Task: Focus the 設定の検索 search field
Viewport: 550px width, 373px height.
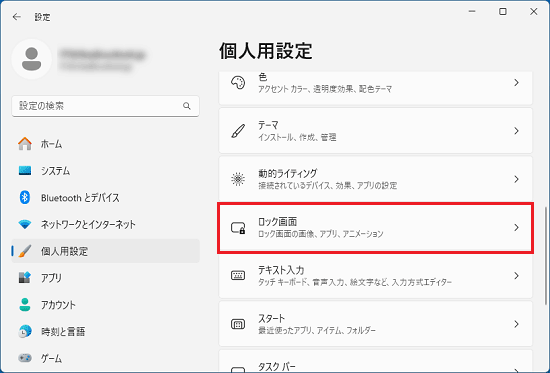Action: point(105,106)
